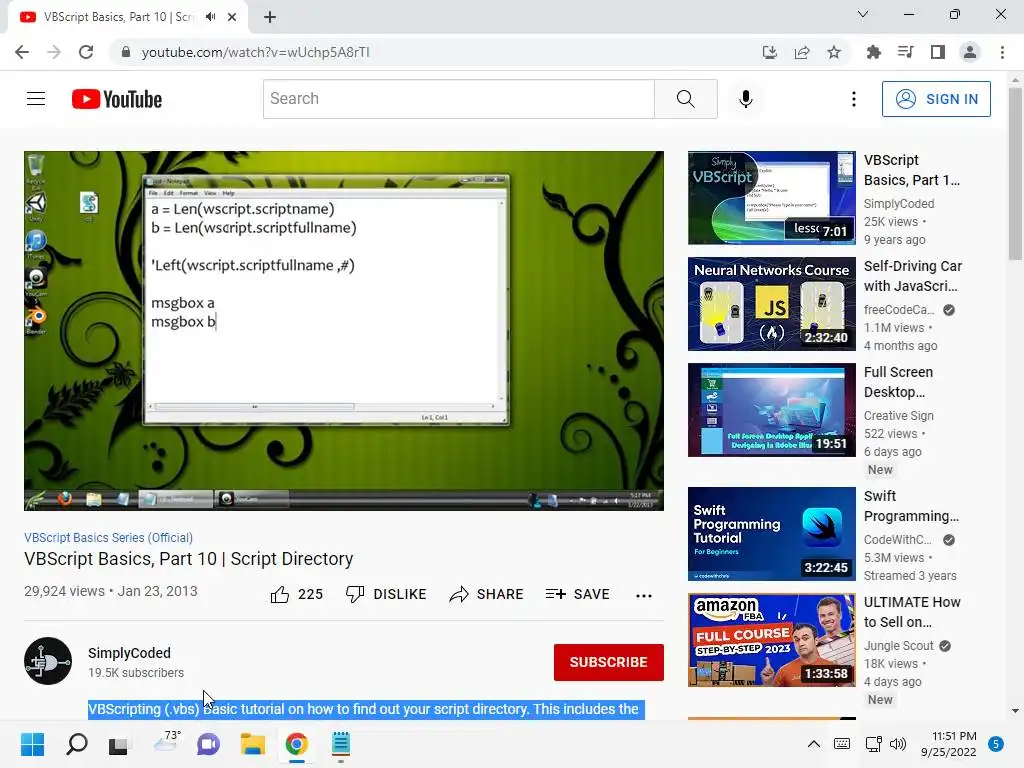The image size is (1024, 768).
Task: Open Chrome three-dot menu
Action: click(1002, 52)
